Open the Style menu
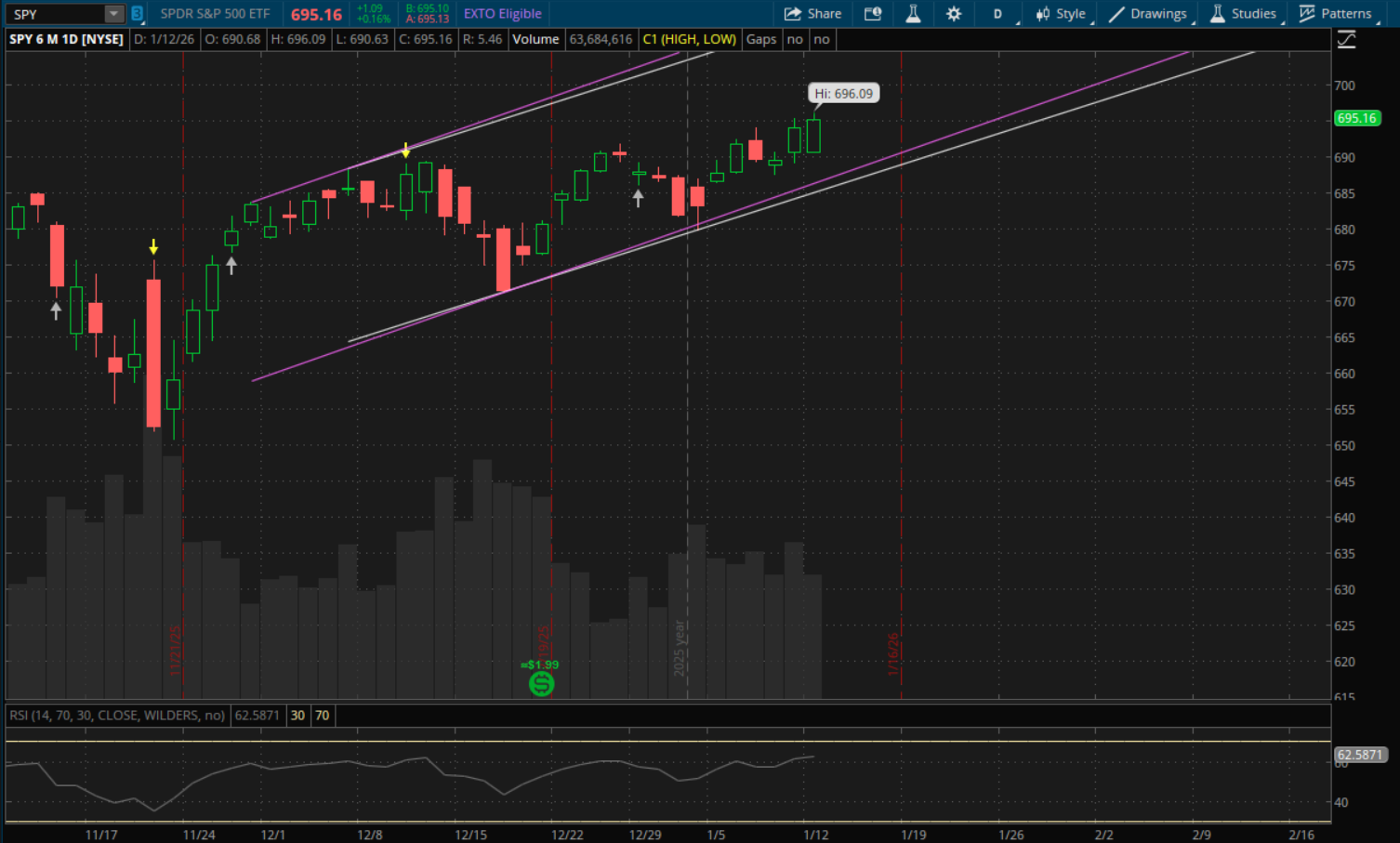1400x843 pixels. [x=1062, y=14]
